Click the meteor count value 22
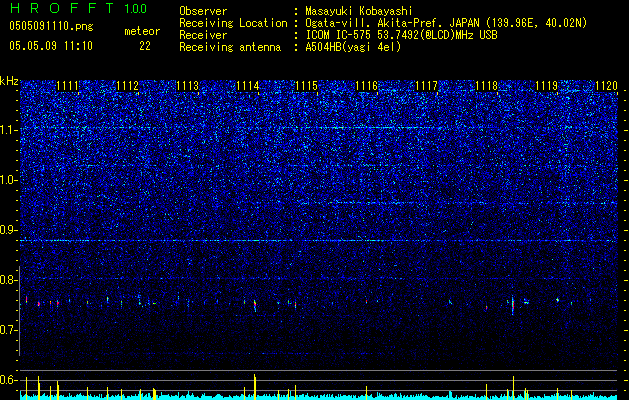 145,46
